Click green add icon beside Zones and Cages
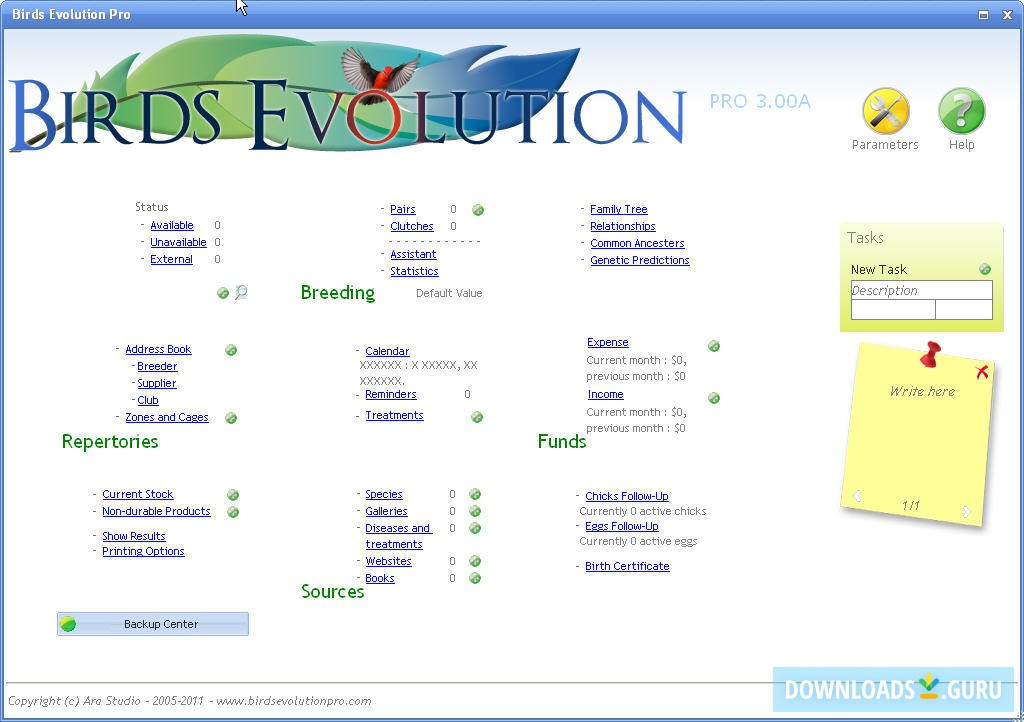The height and width of the screenshot is (722, 1024). (231, 418)
